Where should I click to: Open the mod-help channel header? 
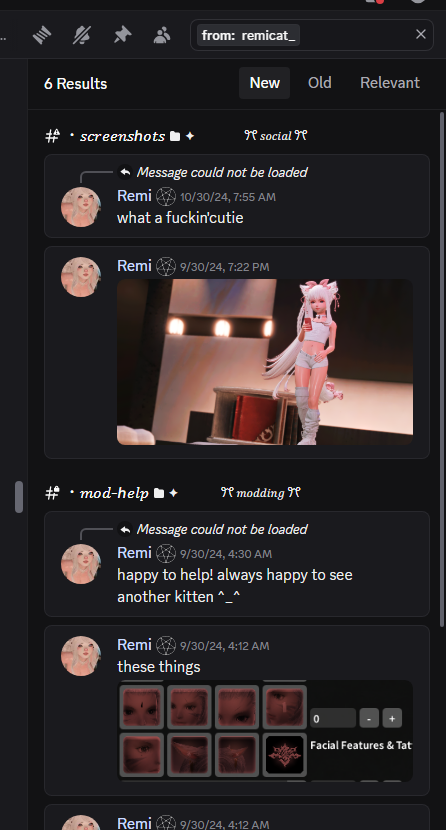(x=112, y=493)
